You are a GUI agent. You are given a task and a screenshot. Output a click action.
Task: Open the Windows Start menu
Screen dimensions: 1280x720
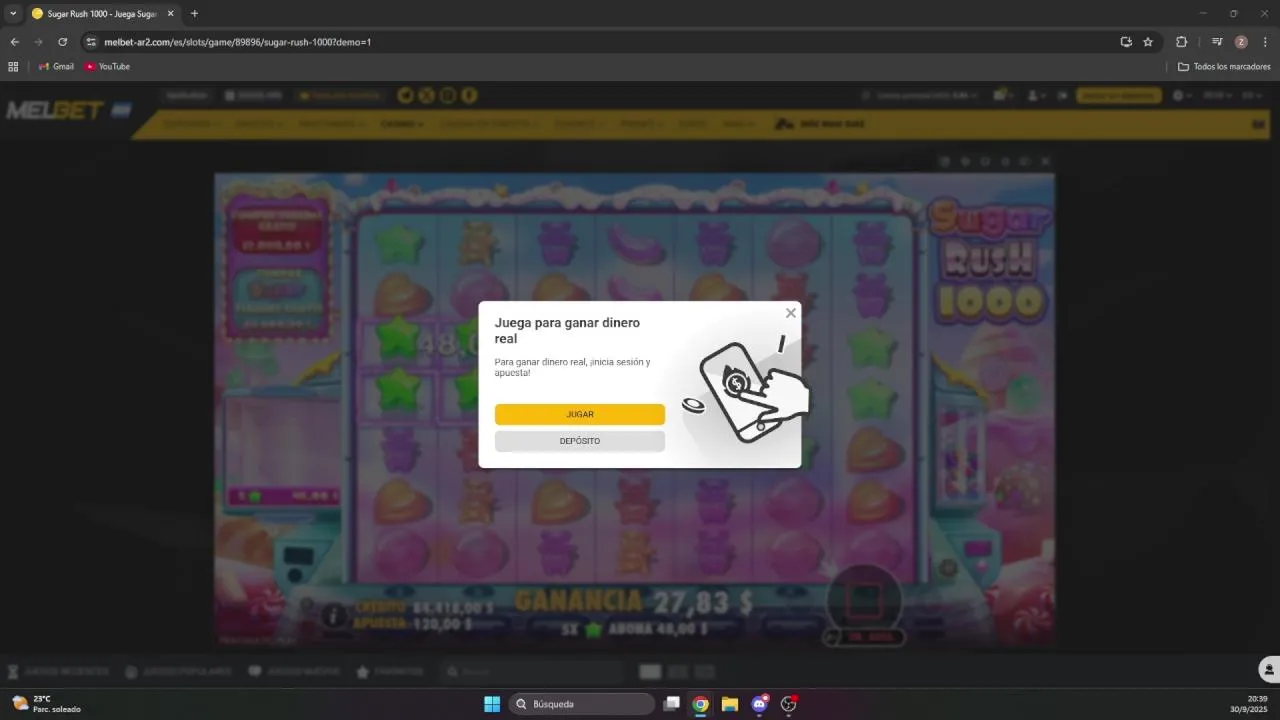[x=492, y=704]
